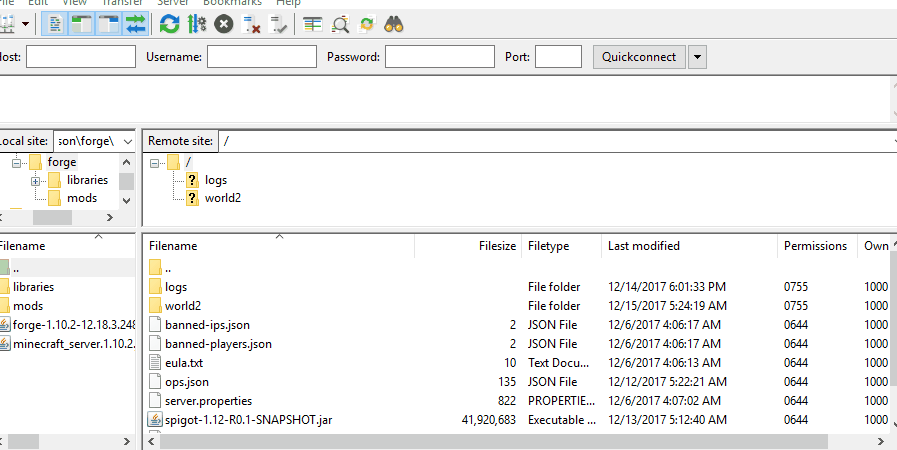Sort remote list by Filename column
The width and height of the screenshot is (897, 450).
point(279,246)
